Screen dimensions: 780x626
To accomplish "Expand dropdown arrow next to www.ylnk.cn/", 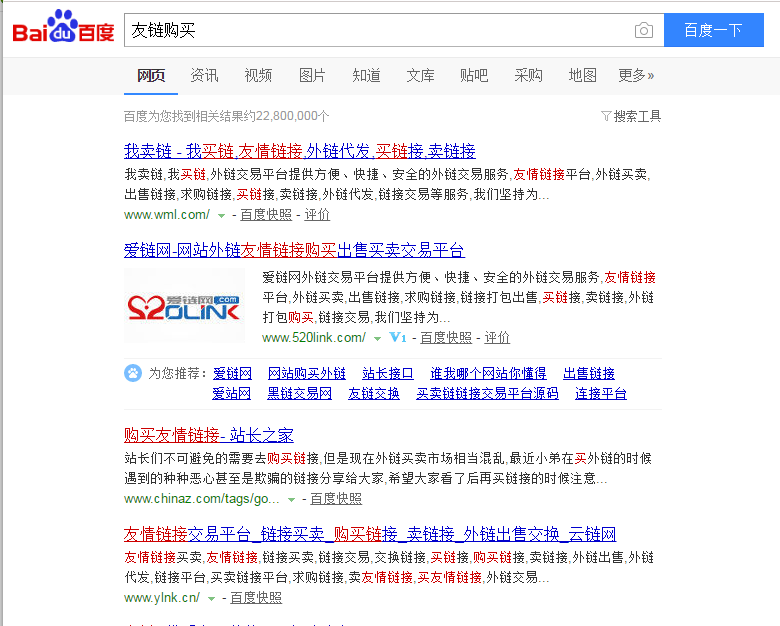I will click(x=211, y=599).
